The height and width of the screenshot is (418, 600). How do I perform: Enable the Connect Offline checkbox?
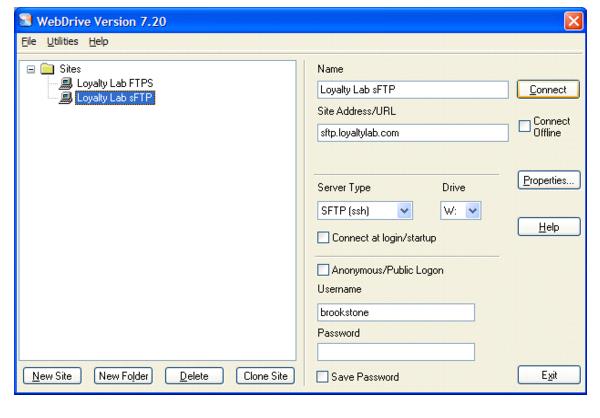point(525,126)
